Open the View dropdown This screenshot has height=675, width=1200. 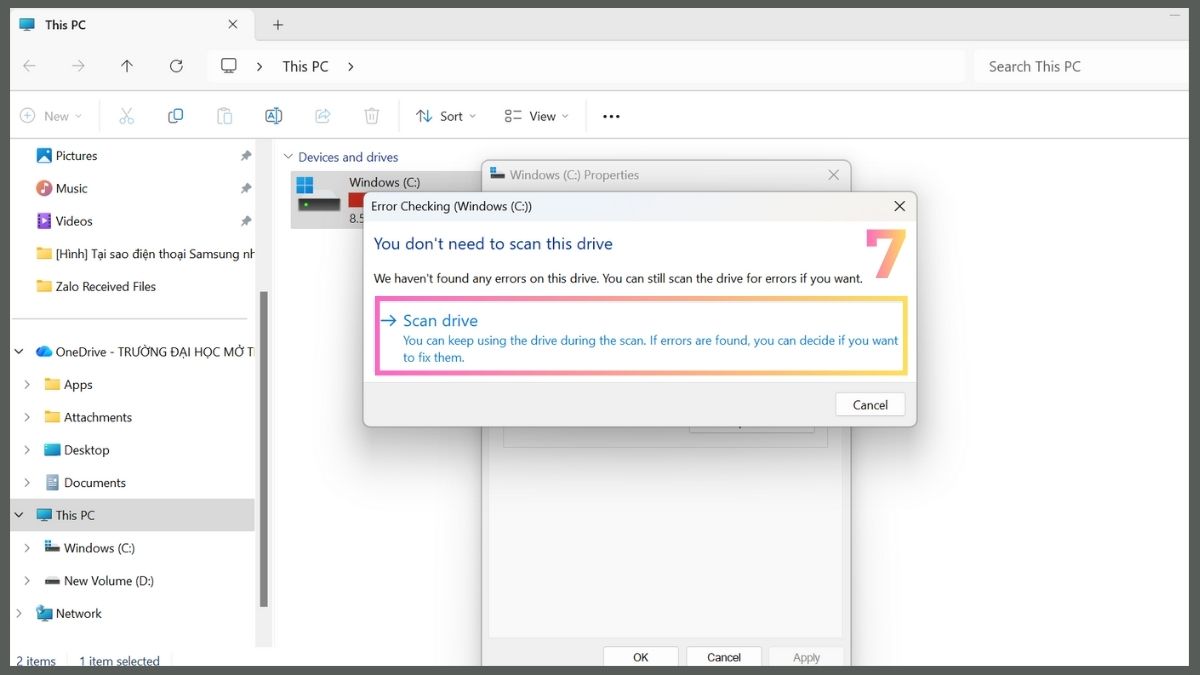(537, 116)
